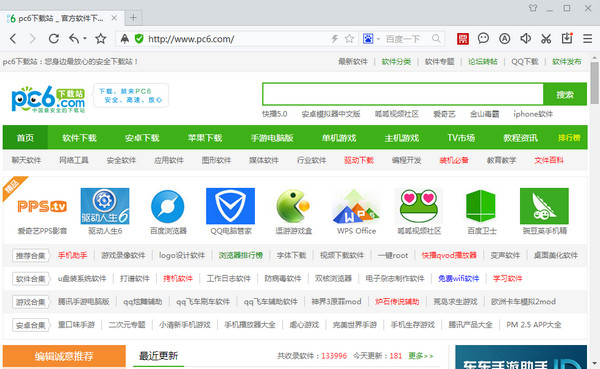The height and width of the screenshot is (369, 600).
Task: Open 软件下载 in the nav bar
Action: tap(79, 138)
